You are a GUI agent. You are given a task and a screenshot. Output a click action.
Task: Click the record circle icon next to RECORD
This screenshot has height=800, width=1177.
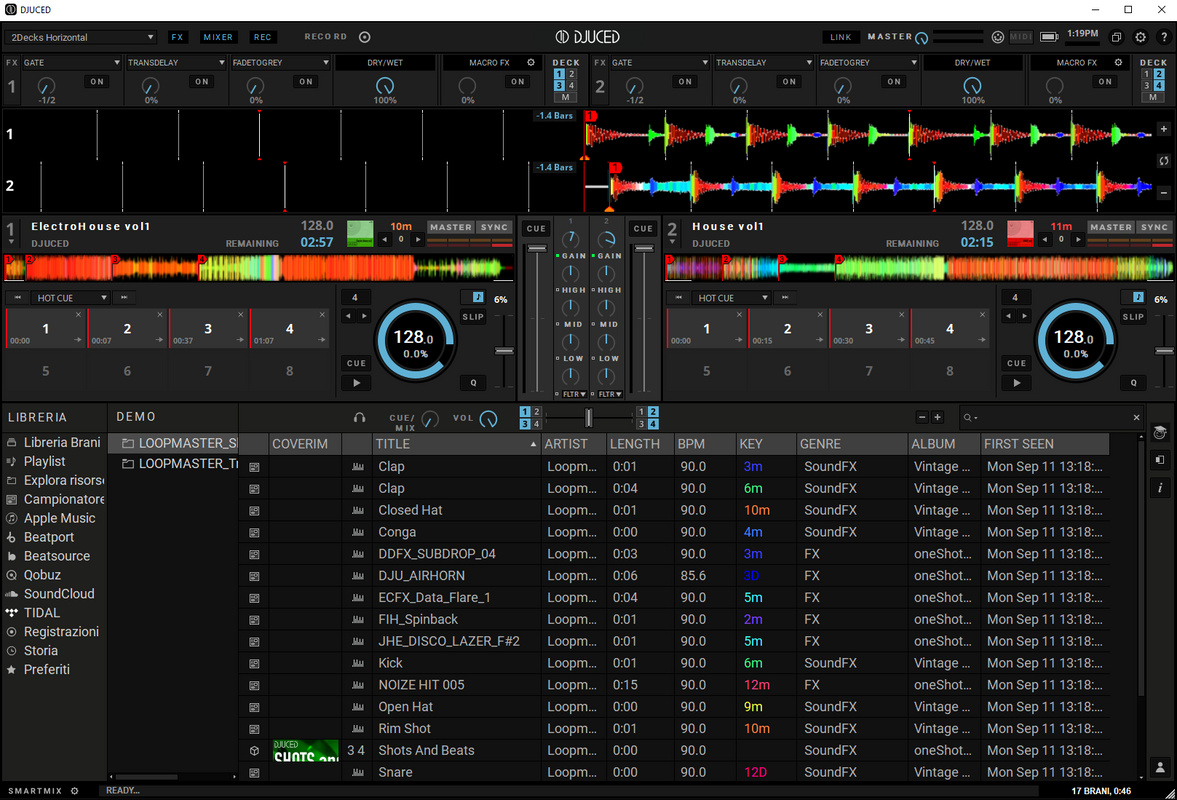tap(365, 37)
